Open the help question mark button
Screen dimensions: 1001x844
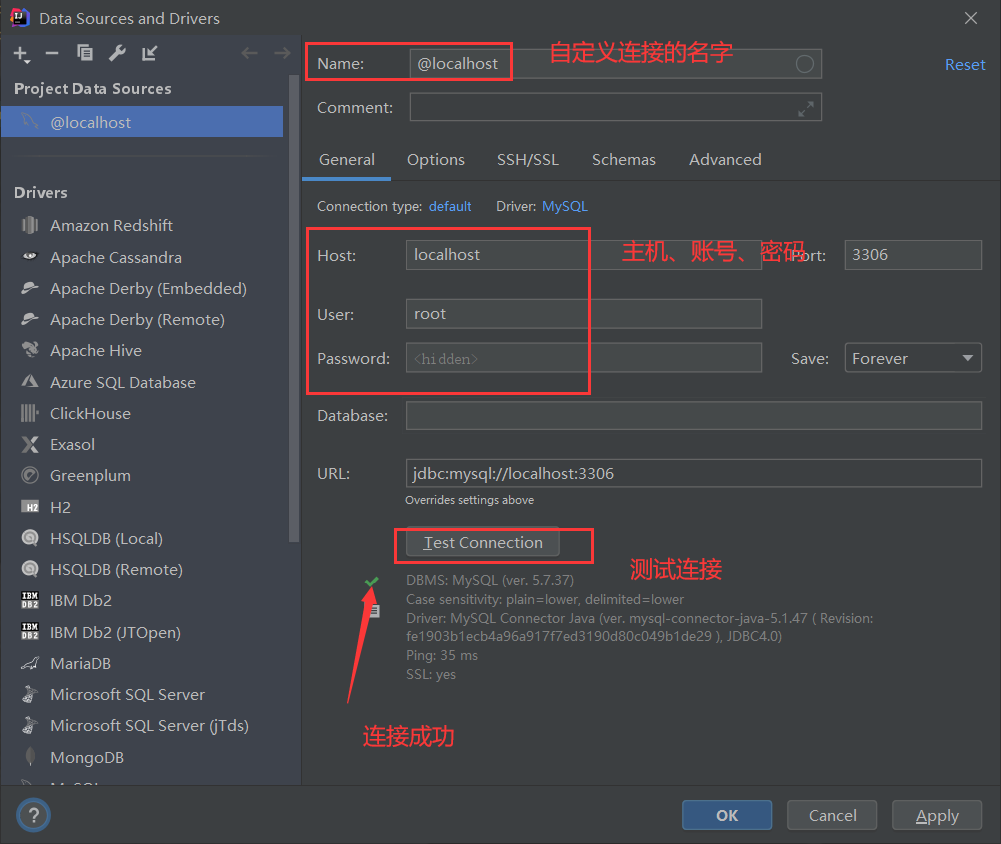[x=33, y=815]
